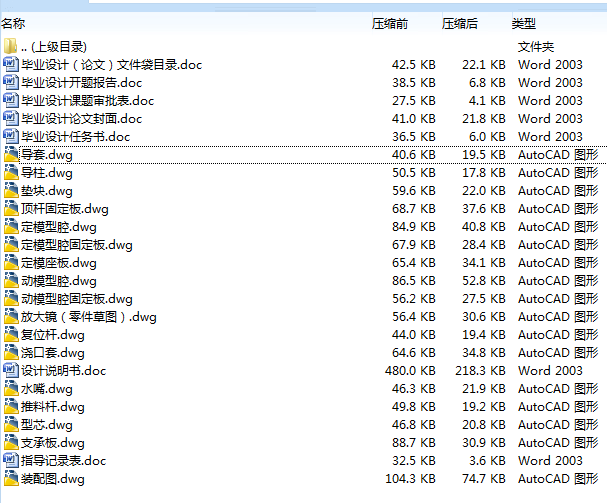
Task: Click Word icon of 指导记录表.doc
Action: [11, 460]
